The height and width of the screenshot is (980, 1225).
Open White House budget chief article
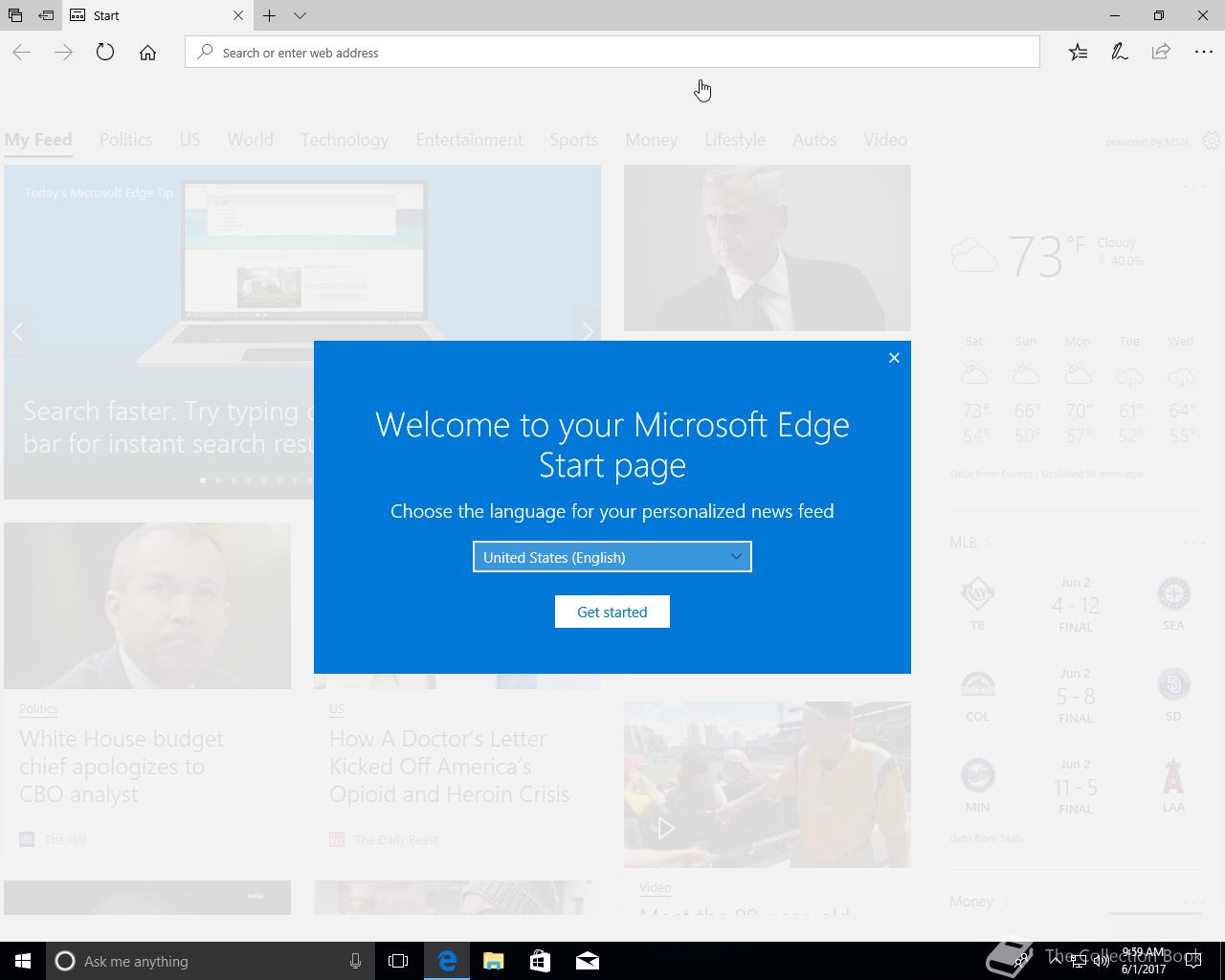(x=122, y=767)
